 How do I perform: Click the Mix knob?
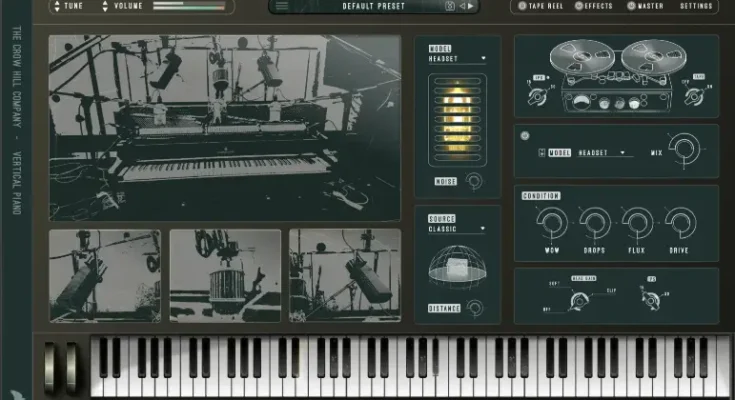pos(685,151)
